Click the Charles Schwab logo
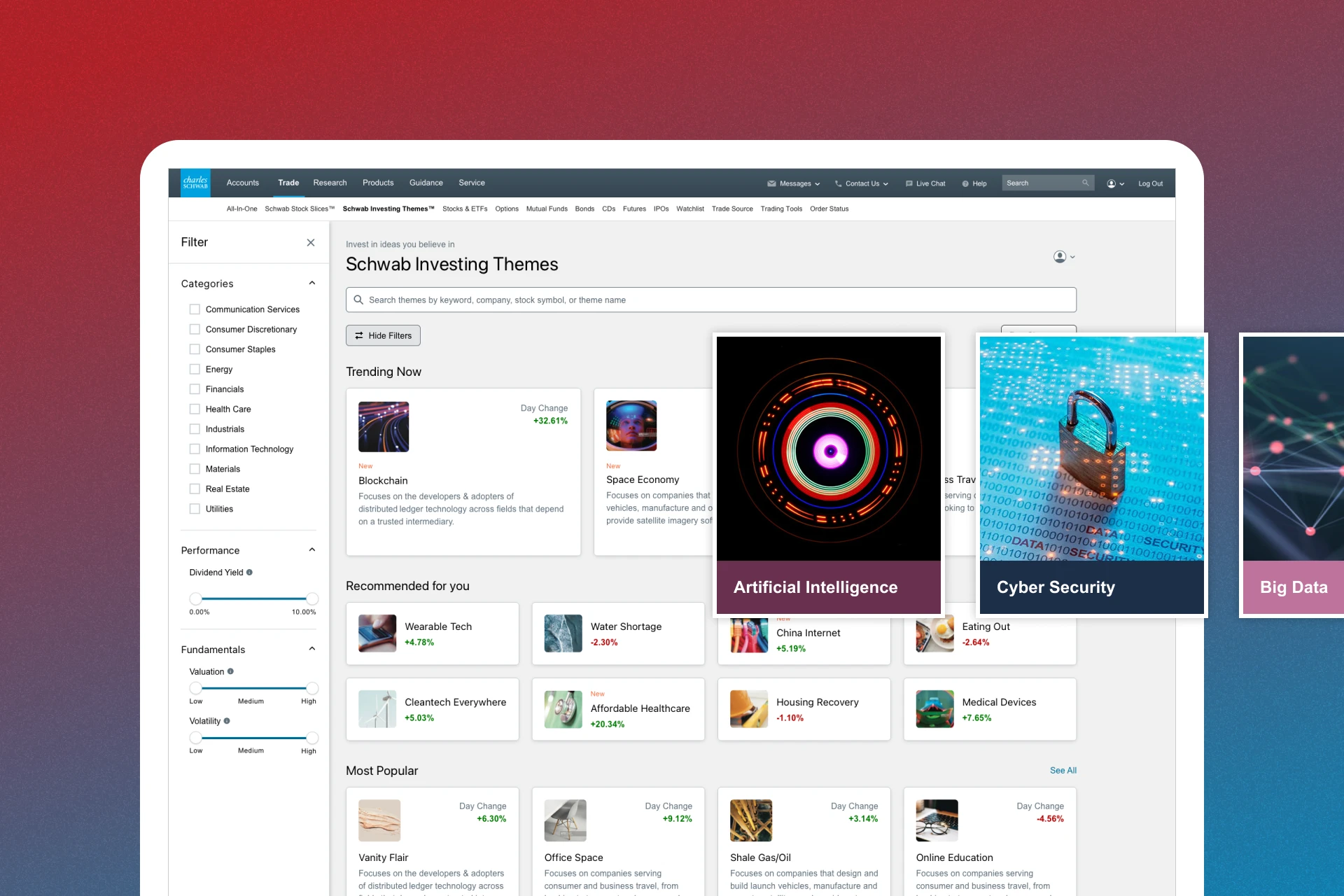Viewport: 1344px width, 896px height. 195,183
